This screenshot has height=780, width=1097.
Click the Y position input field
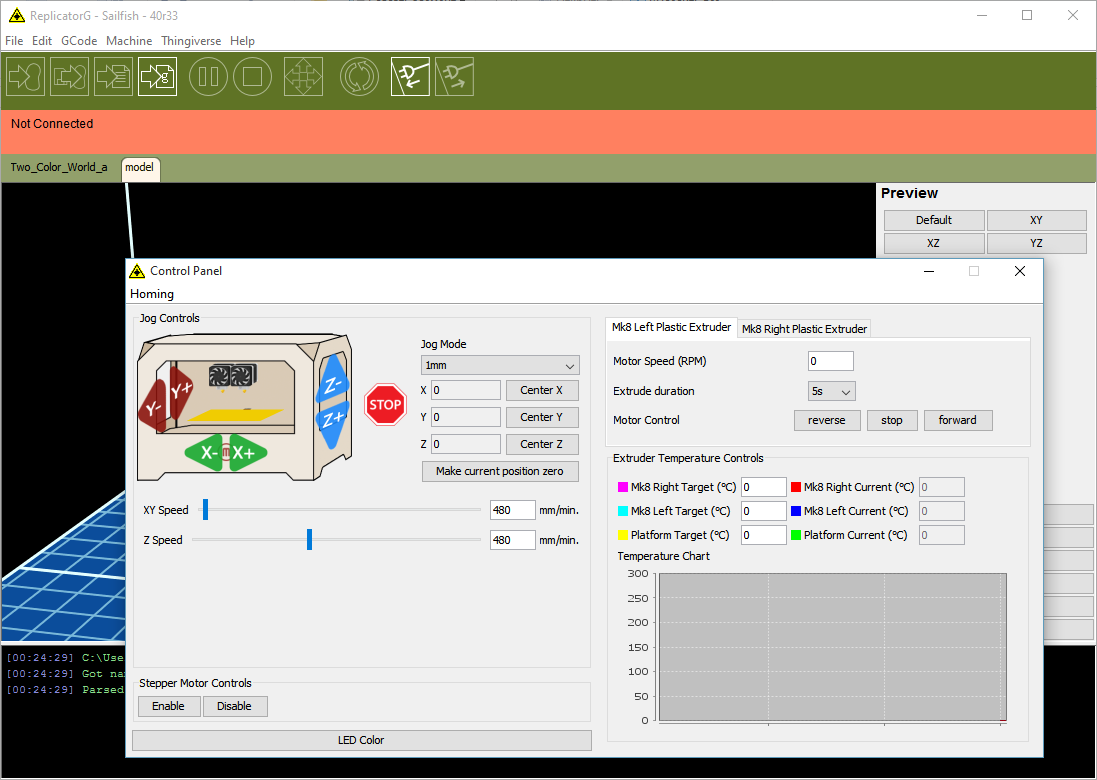tap(466, 417)
